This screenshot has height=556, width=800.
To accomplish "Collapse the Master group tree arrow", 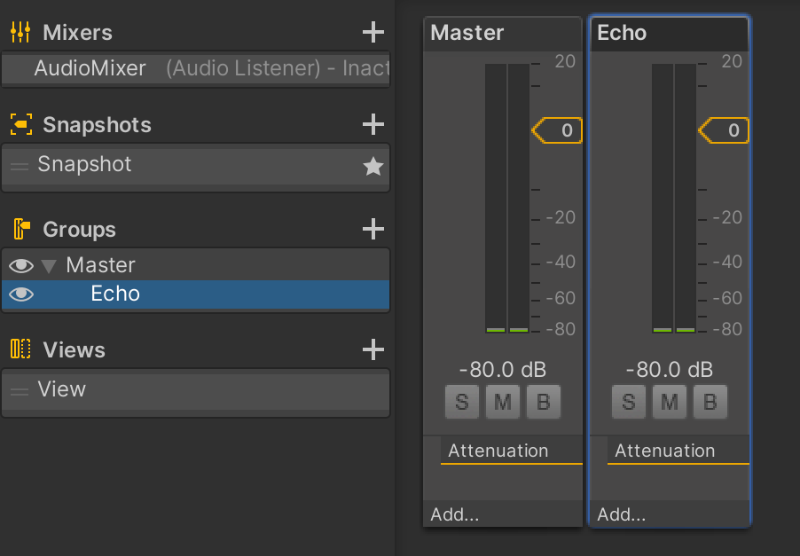I will 49,266.
